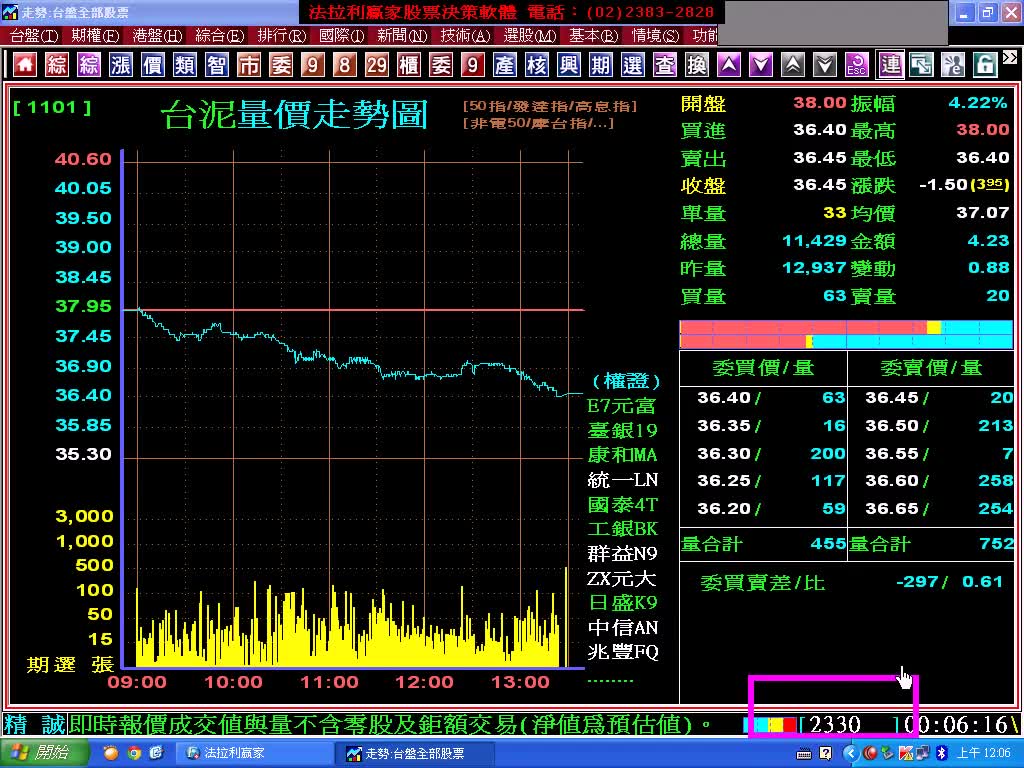Select the 臺銀19 warrant
The width and height of the screenshot is (1024, 768).
click(x=622, y=431)
